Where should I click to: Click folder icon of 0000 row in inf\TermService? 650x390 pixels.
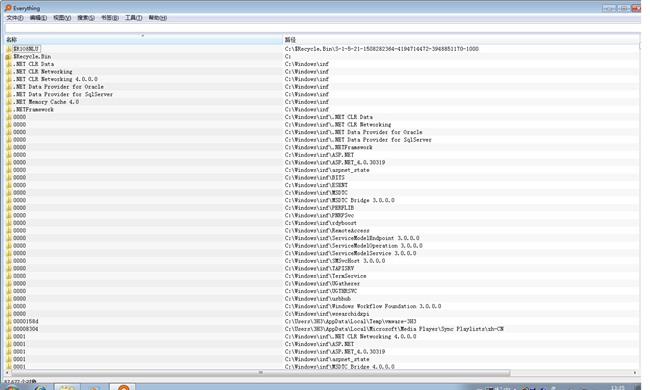(9, 276)
